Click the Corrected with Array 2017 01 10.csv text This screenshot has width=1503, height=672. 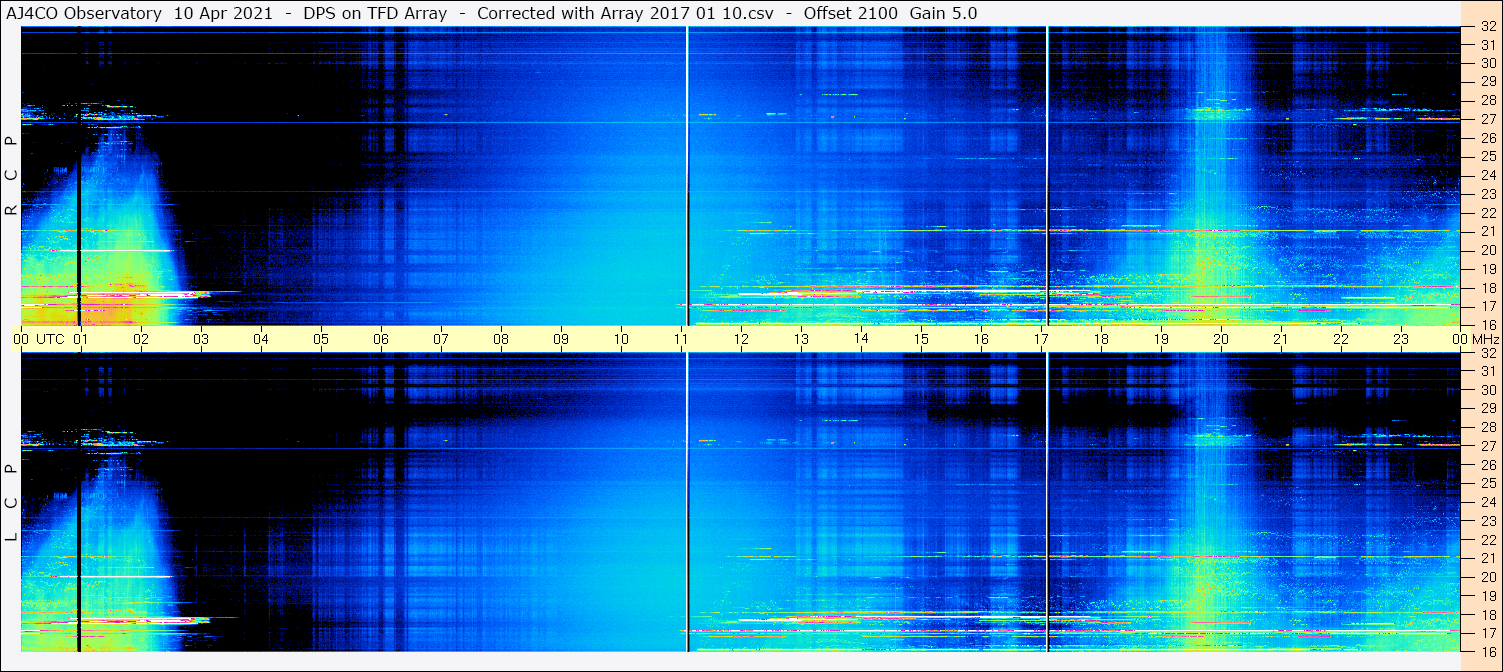pyautogui.click(x=625, y=13)
